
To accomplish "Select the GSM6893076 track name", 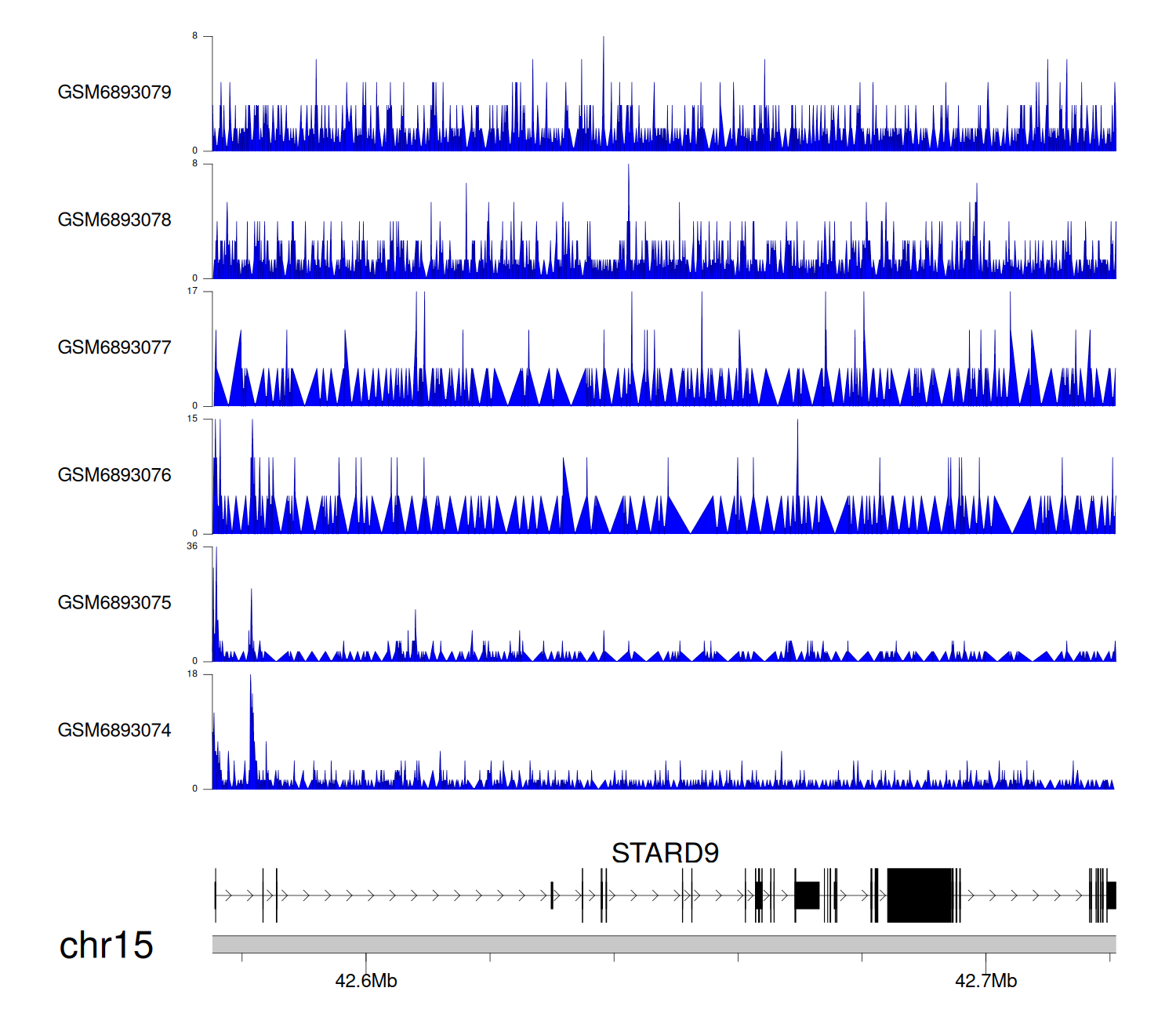I will coord(114,475).
